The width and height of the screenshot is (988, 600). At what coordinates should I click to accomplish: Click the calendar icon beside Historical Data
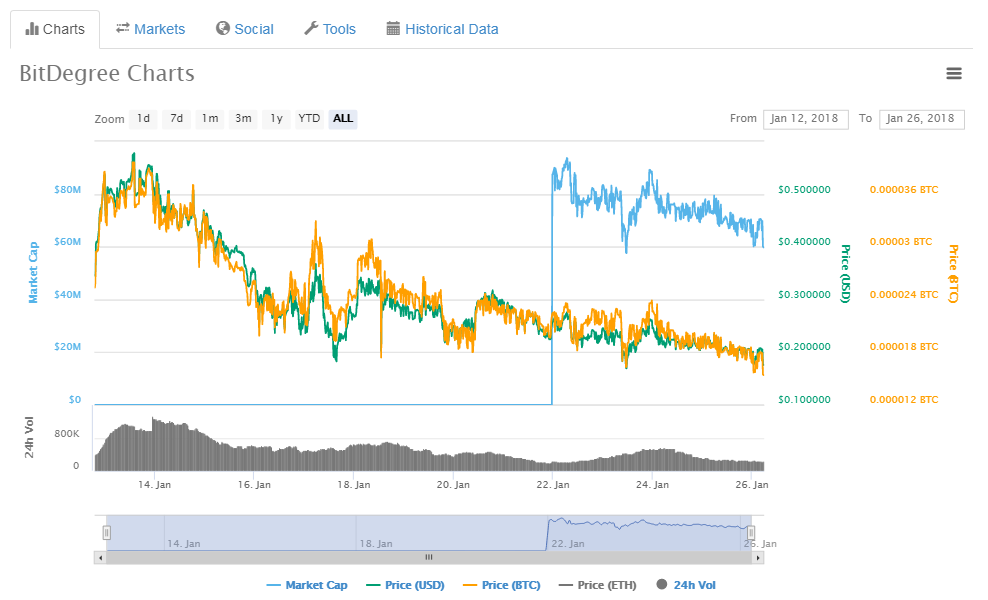tap(393, 28)
